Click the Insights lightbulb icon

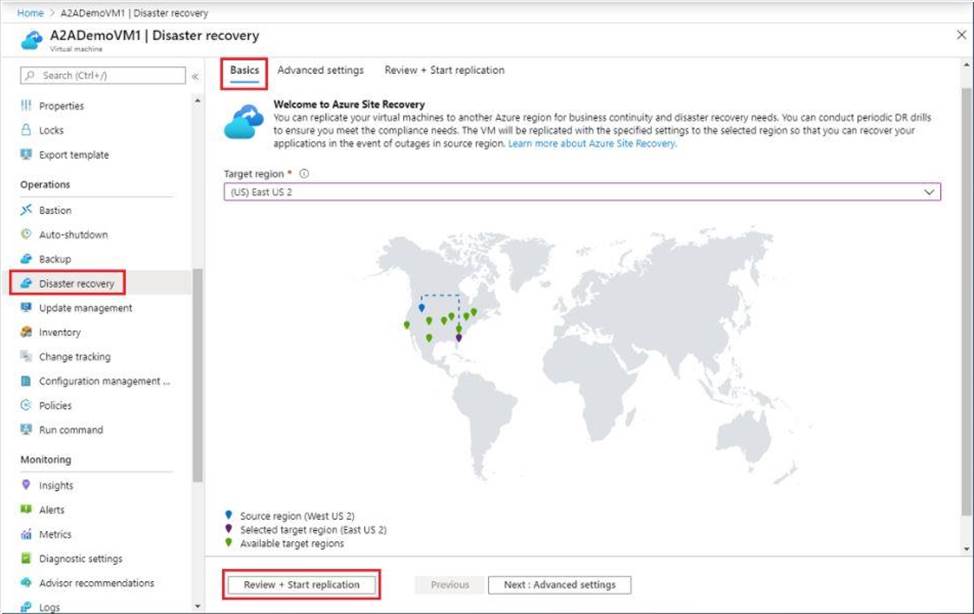click(27, 485)
